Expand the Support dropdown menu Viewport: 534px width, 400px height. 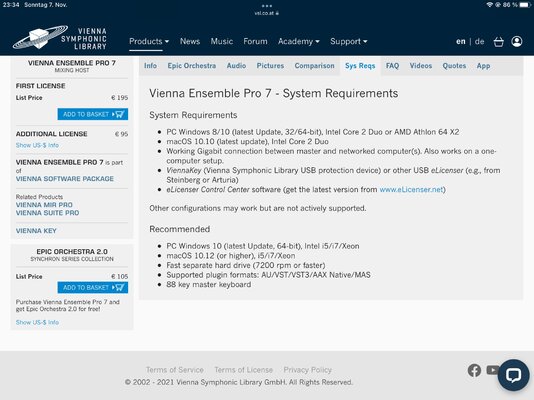click(x=348, y=42)
